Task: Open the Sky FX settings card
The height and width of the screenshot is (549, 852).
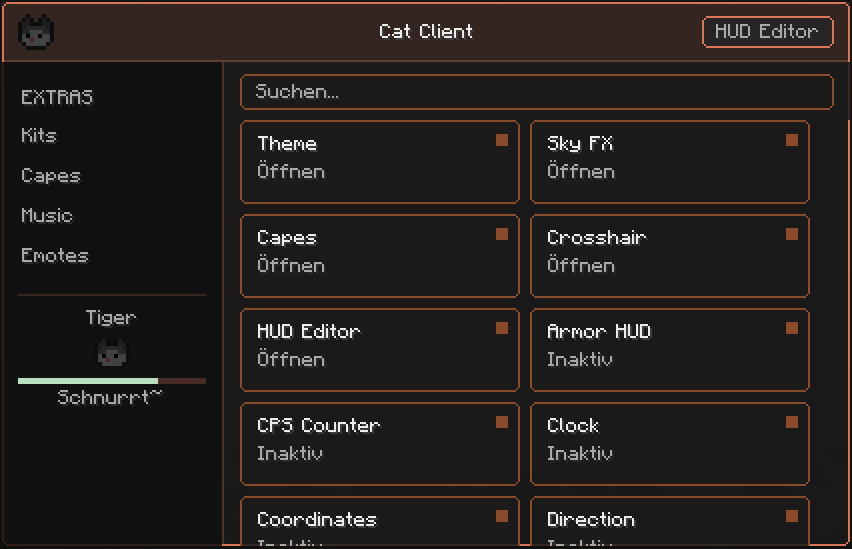Action: coord(669,162)
